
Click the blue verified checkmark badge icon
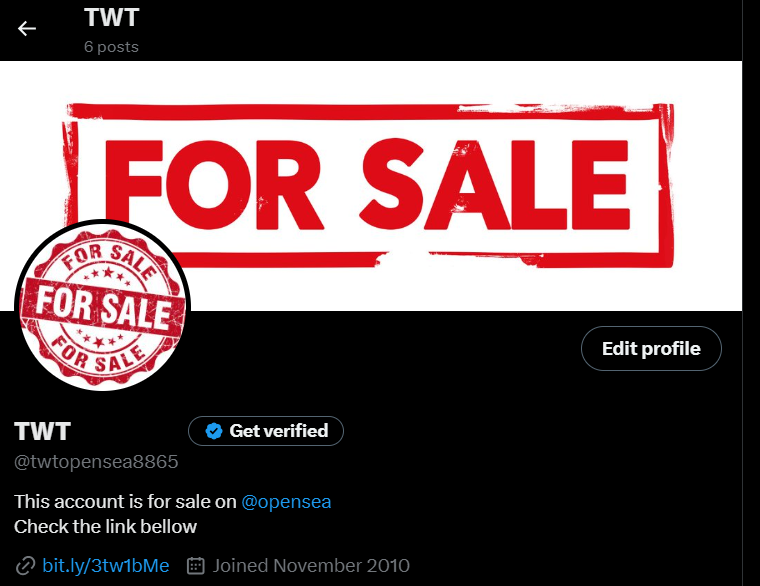(213, 431)
